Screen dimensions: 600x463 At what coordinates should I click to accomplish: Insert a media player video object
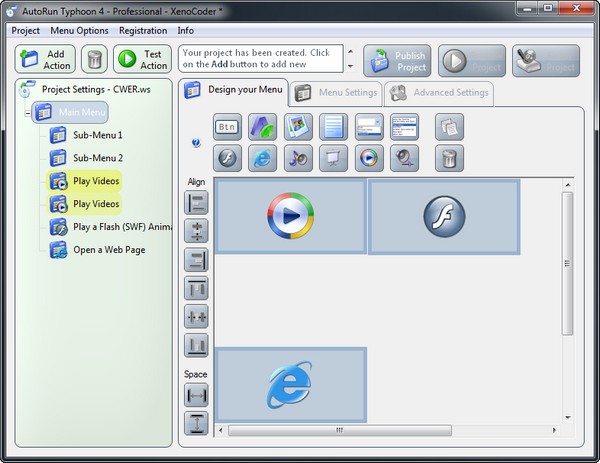[368, 157]
